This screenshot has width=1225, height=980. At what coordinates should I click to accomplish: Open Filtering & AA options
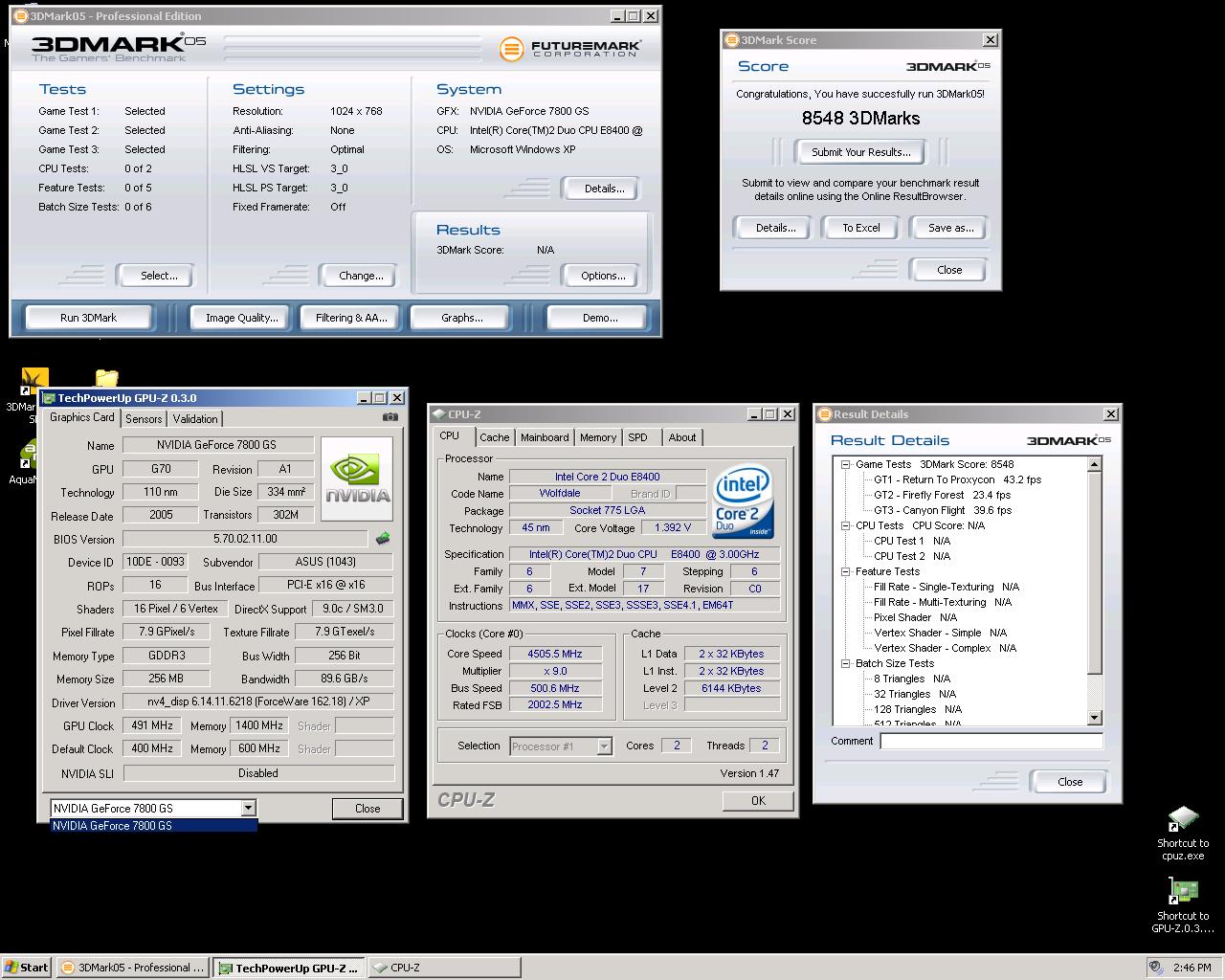pyautogui.click(x=351, y=318)
